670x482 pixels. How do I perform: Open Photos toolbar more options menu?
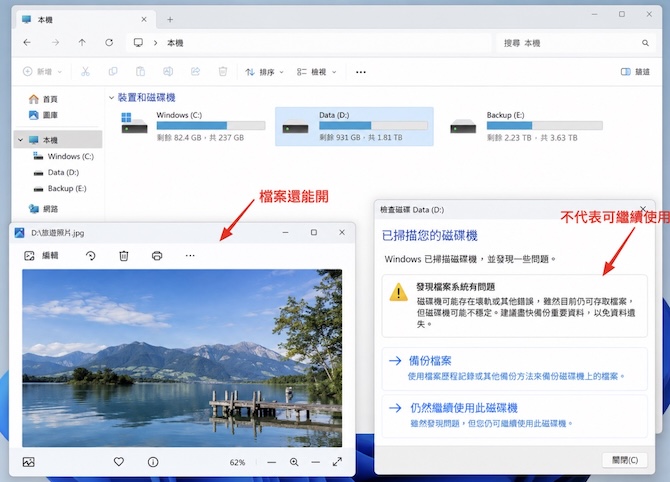coord(190,256)
